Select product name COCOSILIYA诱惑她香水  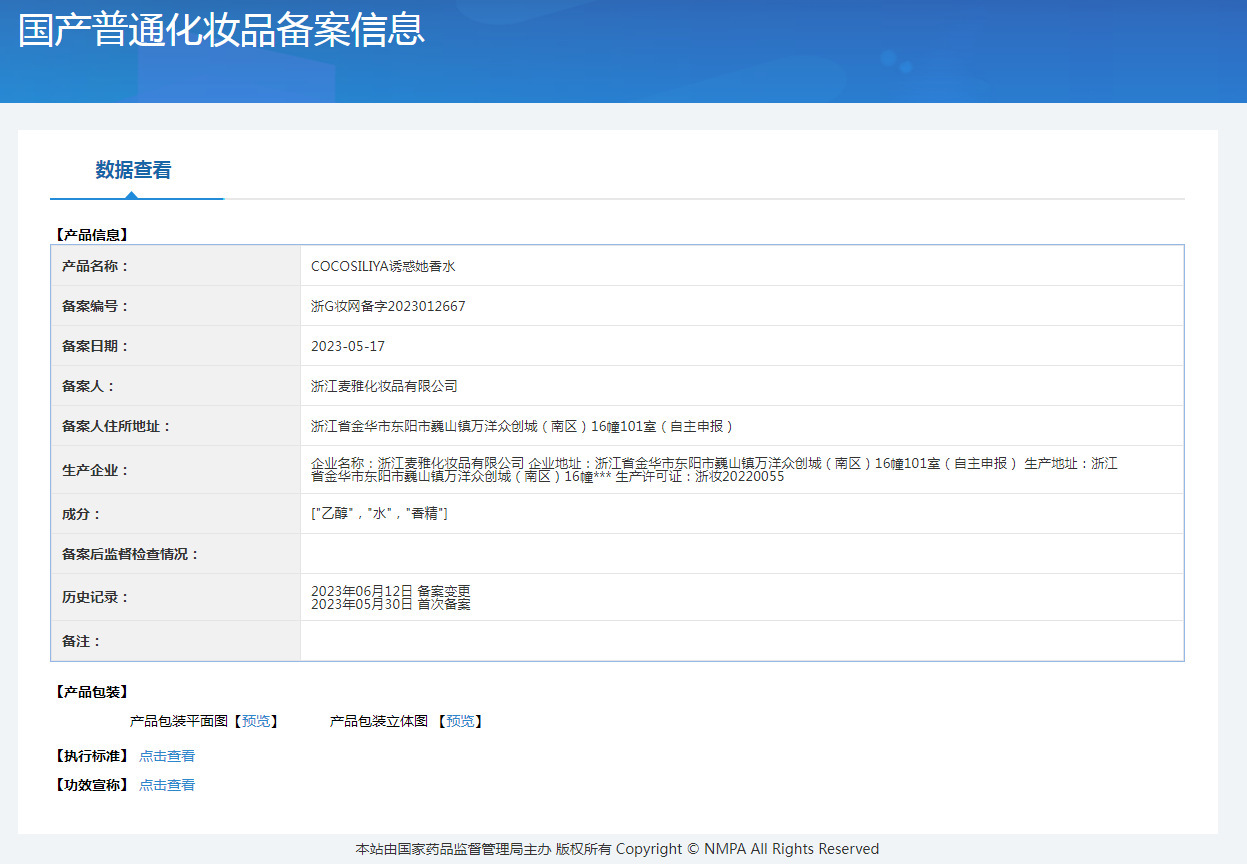tap(383, 266)
